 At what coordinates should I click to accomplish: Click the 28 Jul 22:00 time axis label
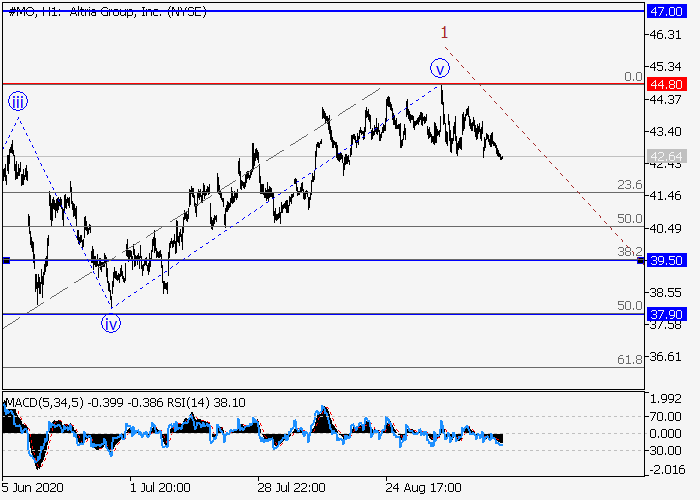coord(291,489)
